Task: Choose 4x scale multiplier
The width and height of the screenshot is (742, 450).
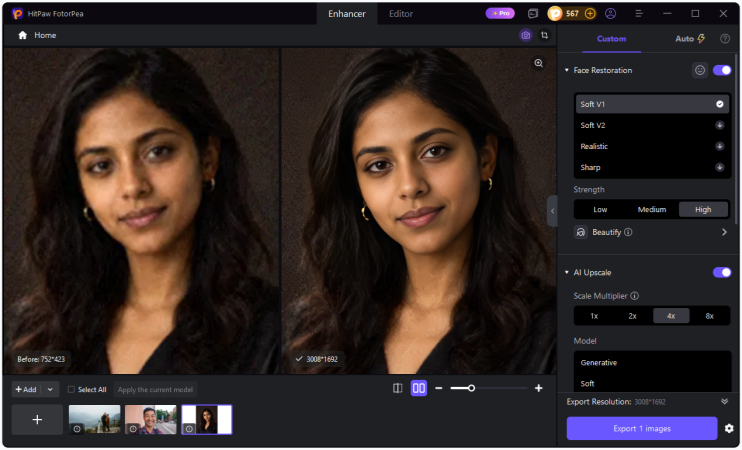Action: coord(671,316)
